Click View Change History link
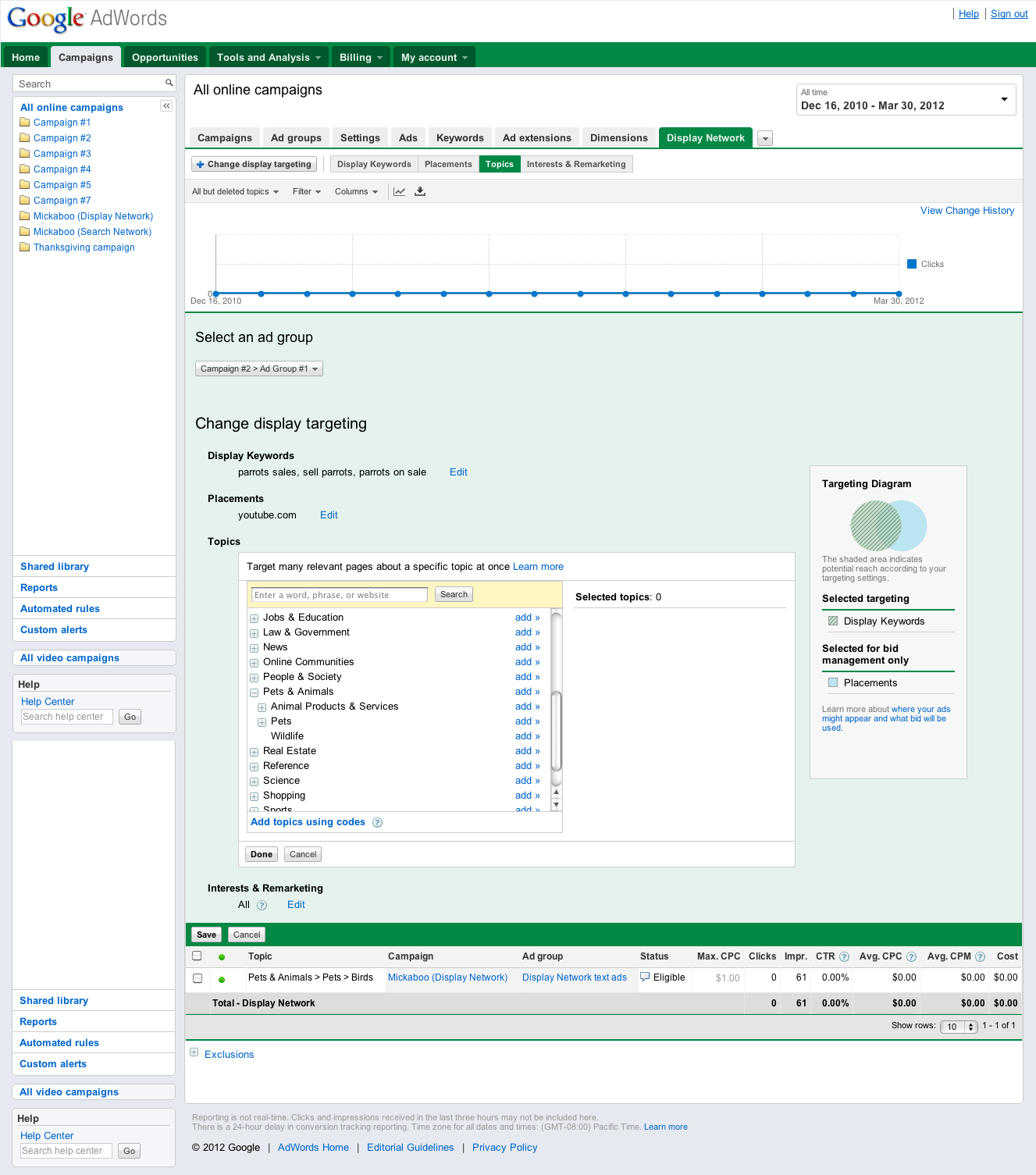 (967, 211)
